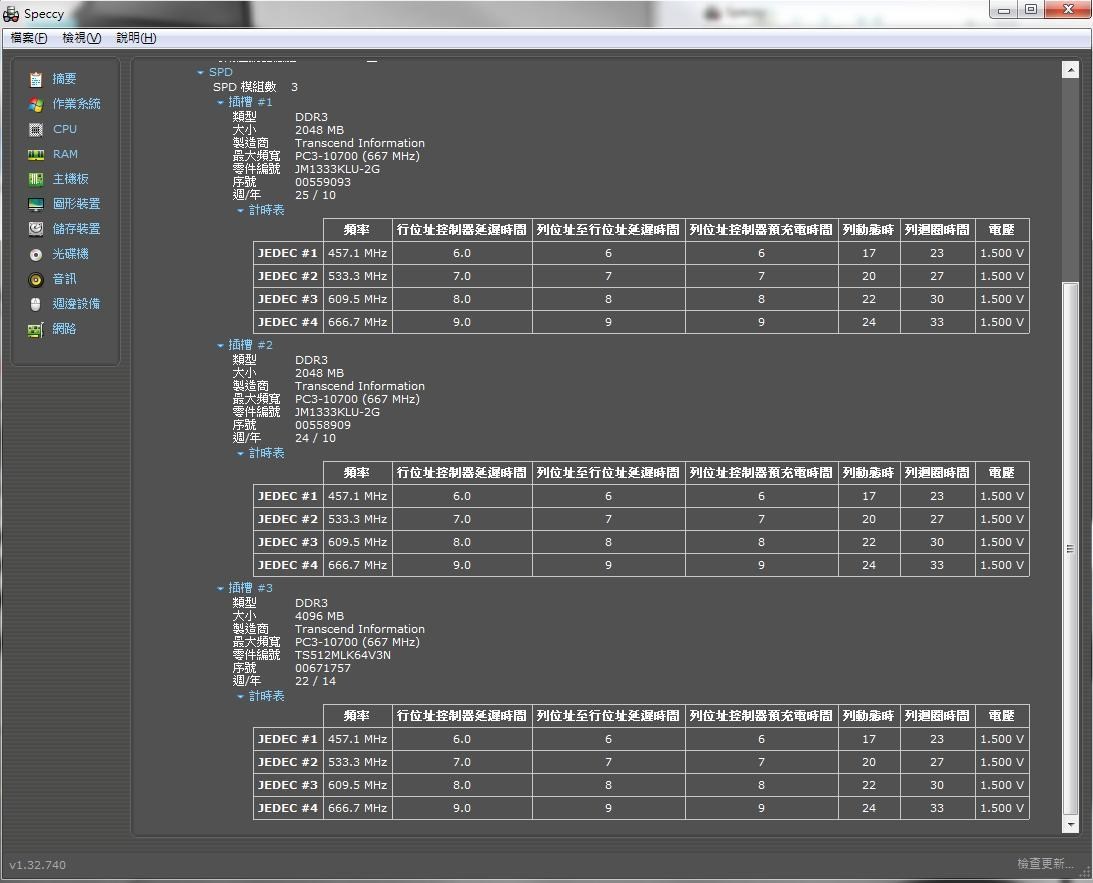The image size is (1093, 883).
Task: Select the CPU chip icon
Action: click(36, 129)
